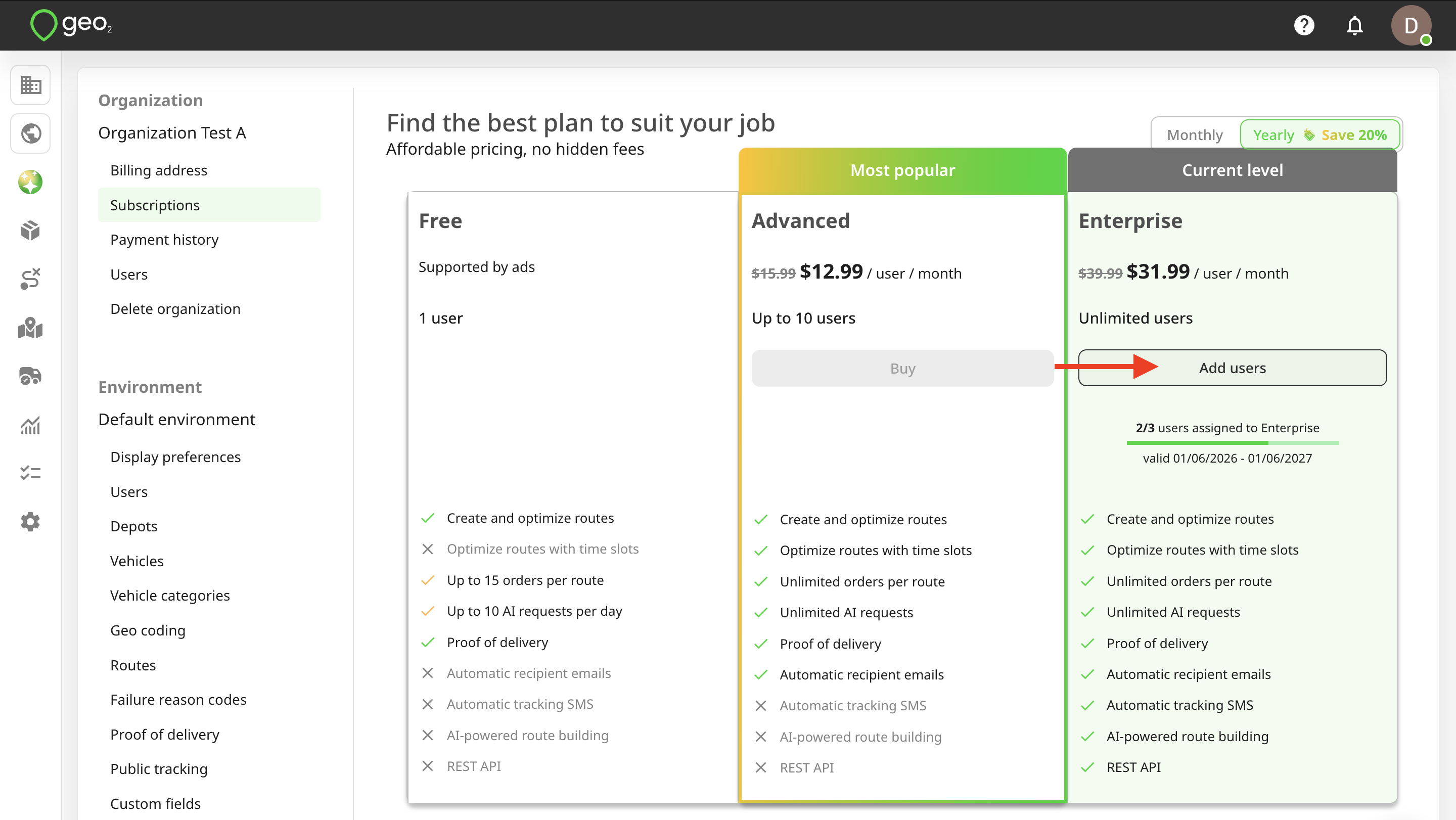1456x820 pixels.
Task: Open Geo coding settings
Action: pyautogui.click(x=148, y=630)
